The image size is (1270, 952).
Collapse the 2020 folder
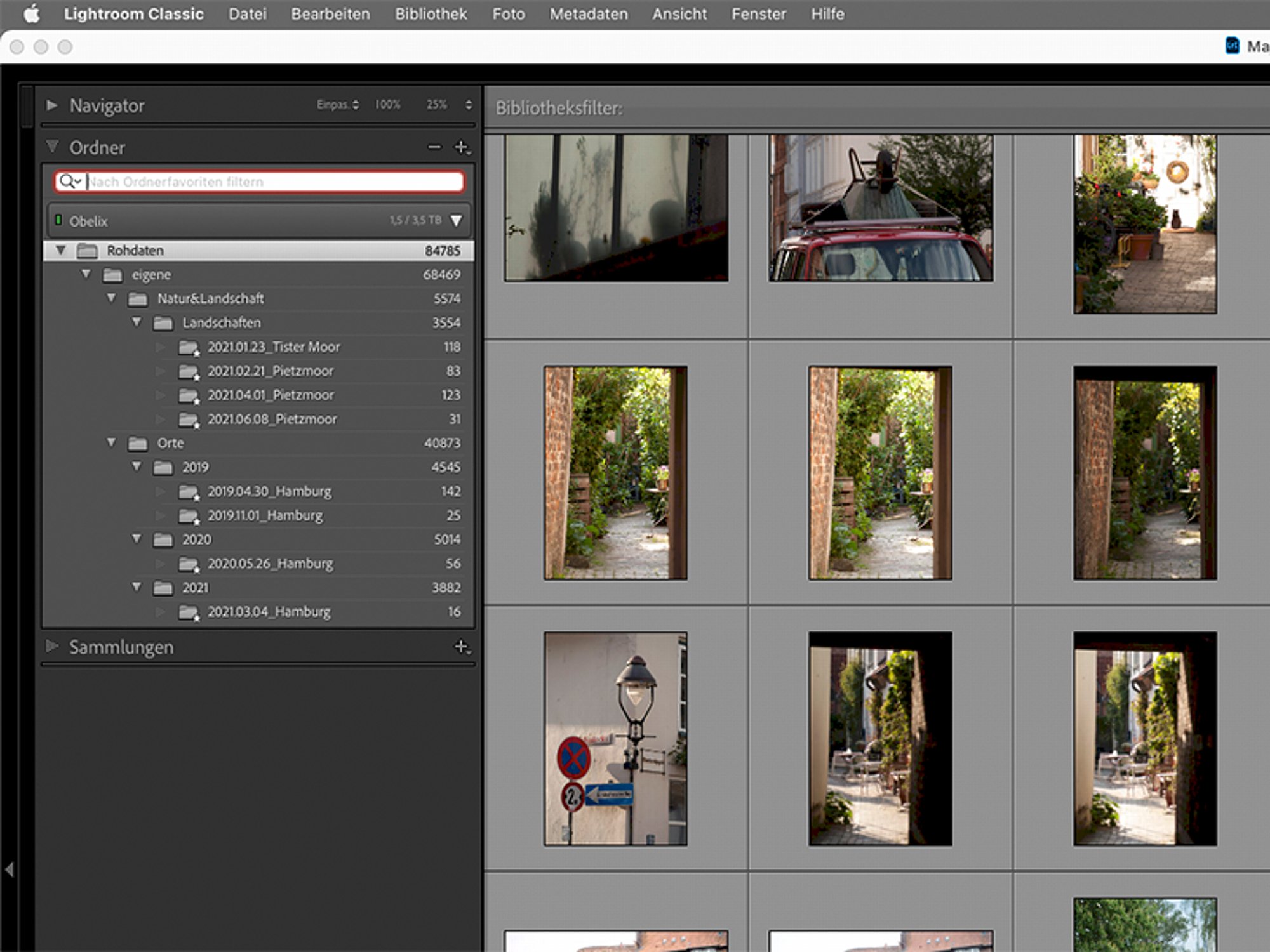pyautogui.click(x=137, y=539)
